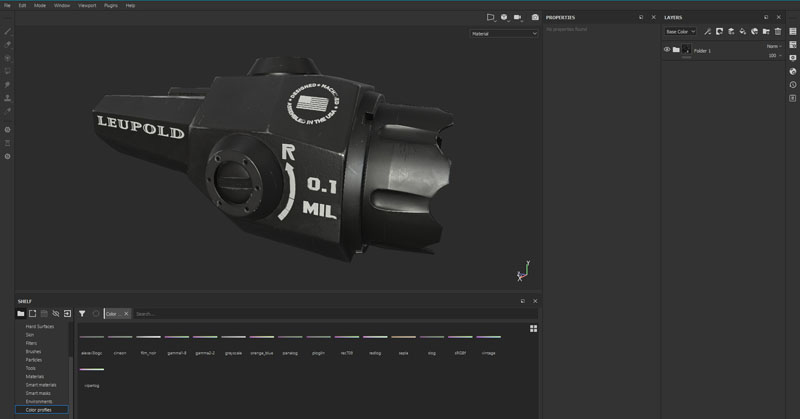800x419 pixels.
Task: Select the Eraser tool
Action: point(8,45)
